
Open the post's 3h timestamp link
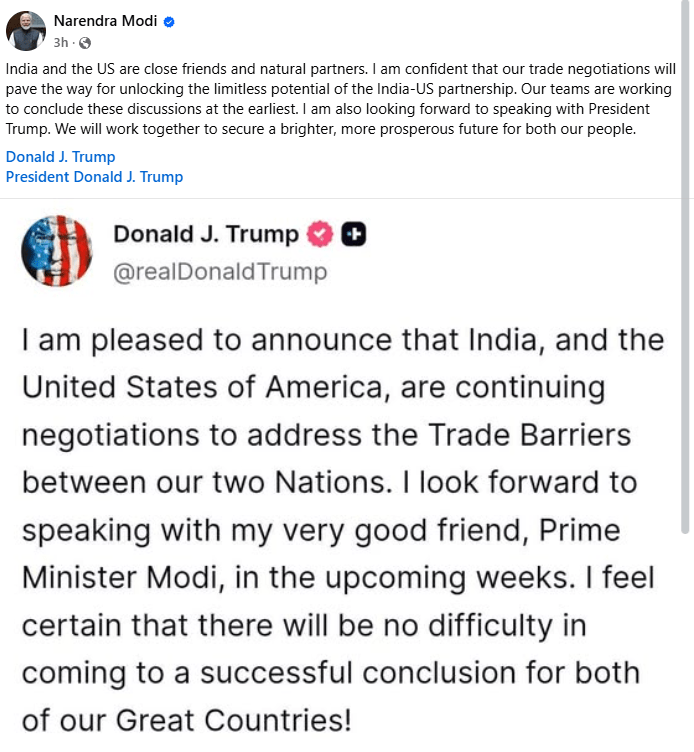[61, 43]
